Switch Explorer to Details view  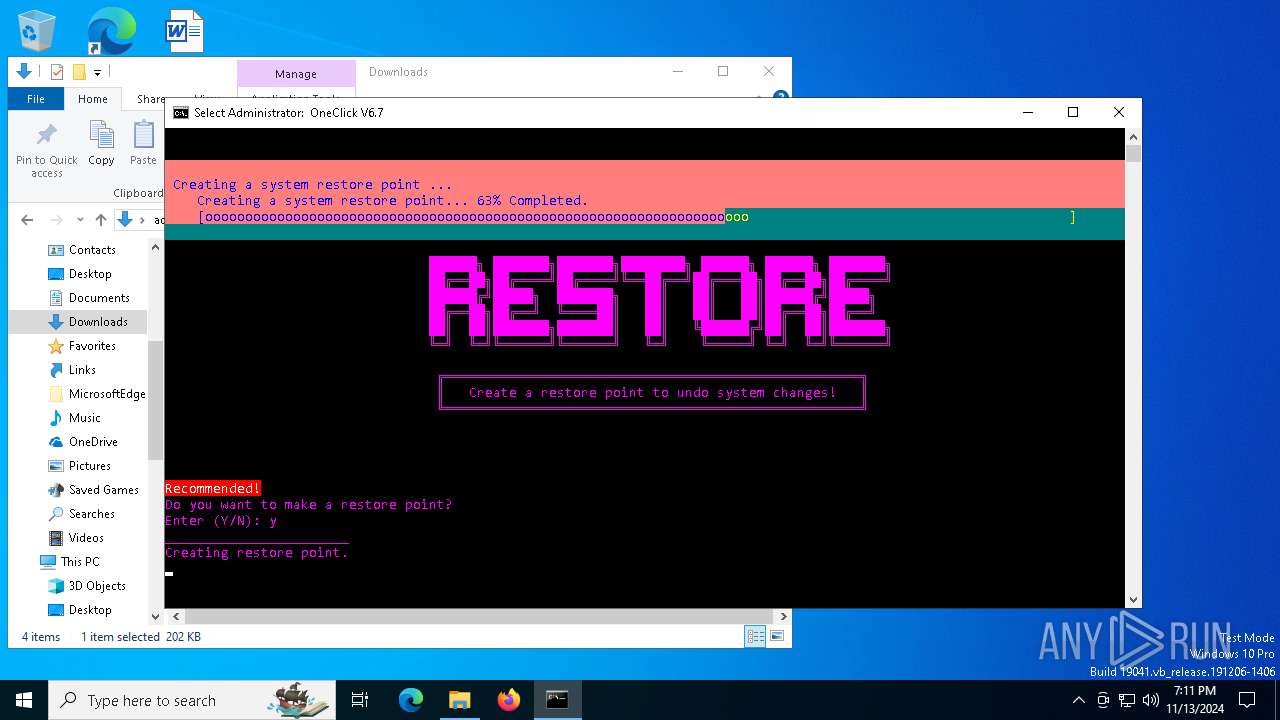coord(756,636)
